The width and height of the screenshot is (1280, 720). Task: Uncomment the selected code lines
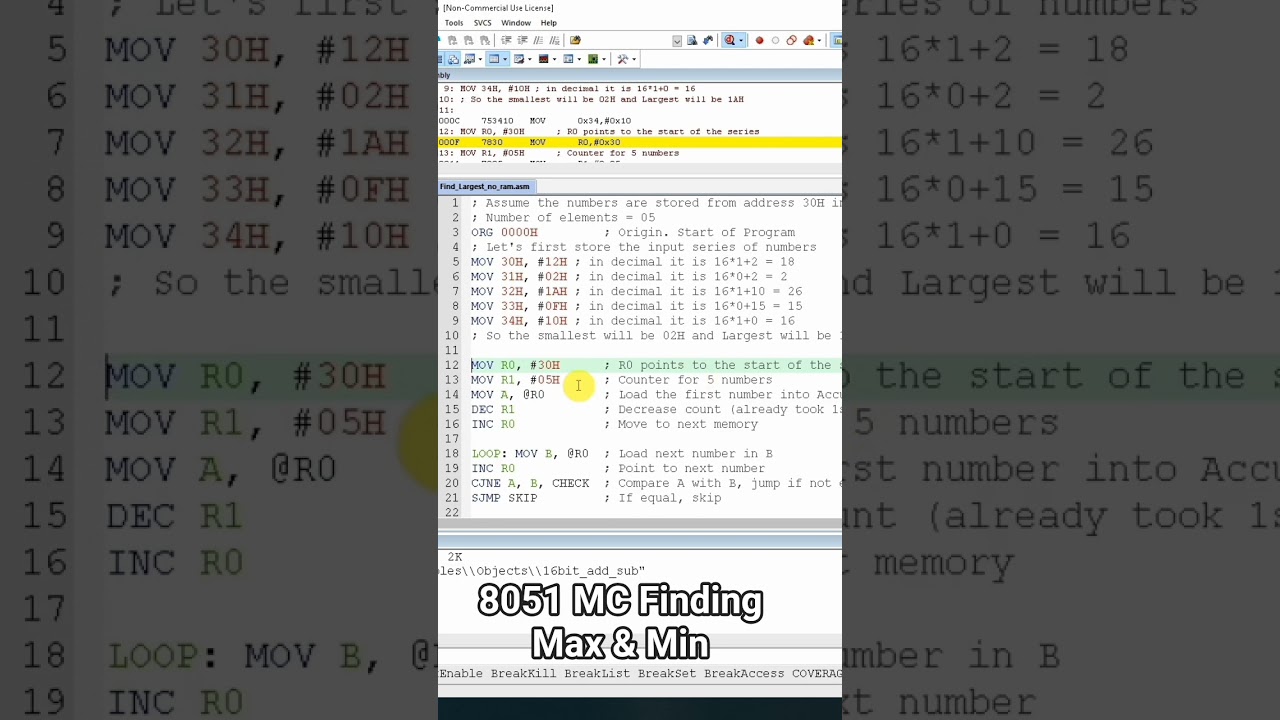pyautogui.click(x=554, y=40)
